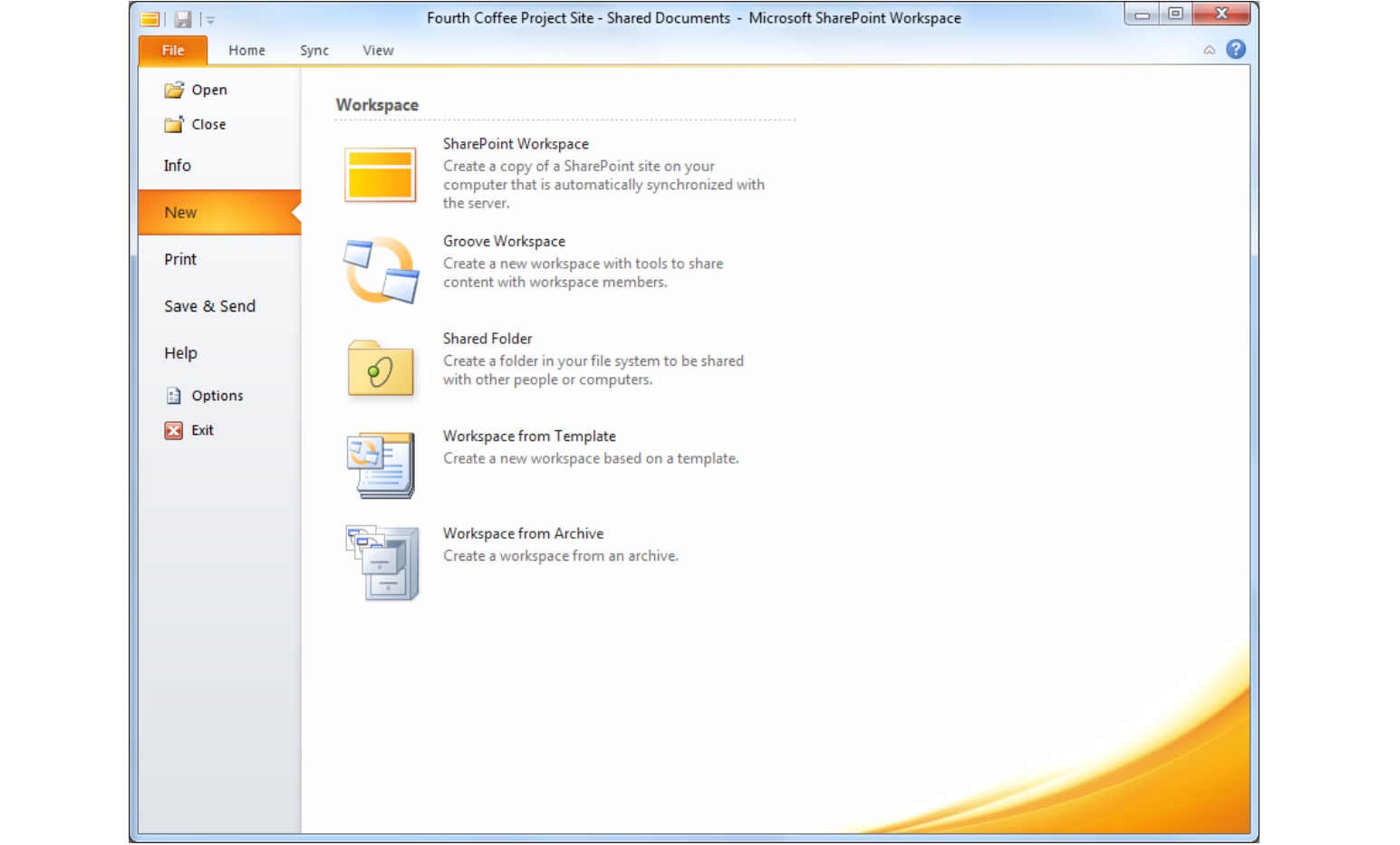Open application Options

pos(217,395)
